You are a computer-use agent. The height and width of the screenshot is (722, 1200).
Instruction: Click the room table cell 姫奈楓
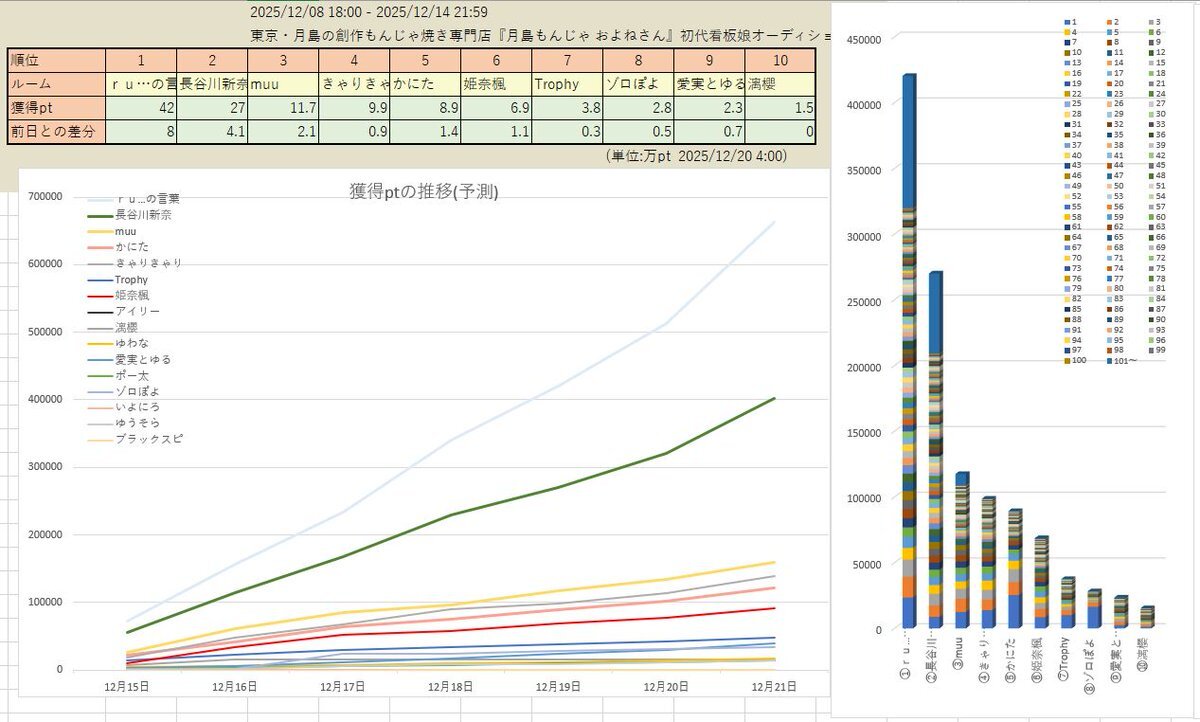coord(495,84)
